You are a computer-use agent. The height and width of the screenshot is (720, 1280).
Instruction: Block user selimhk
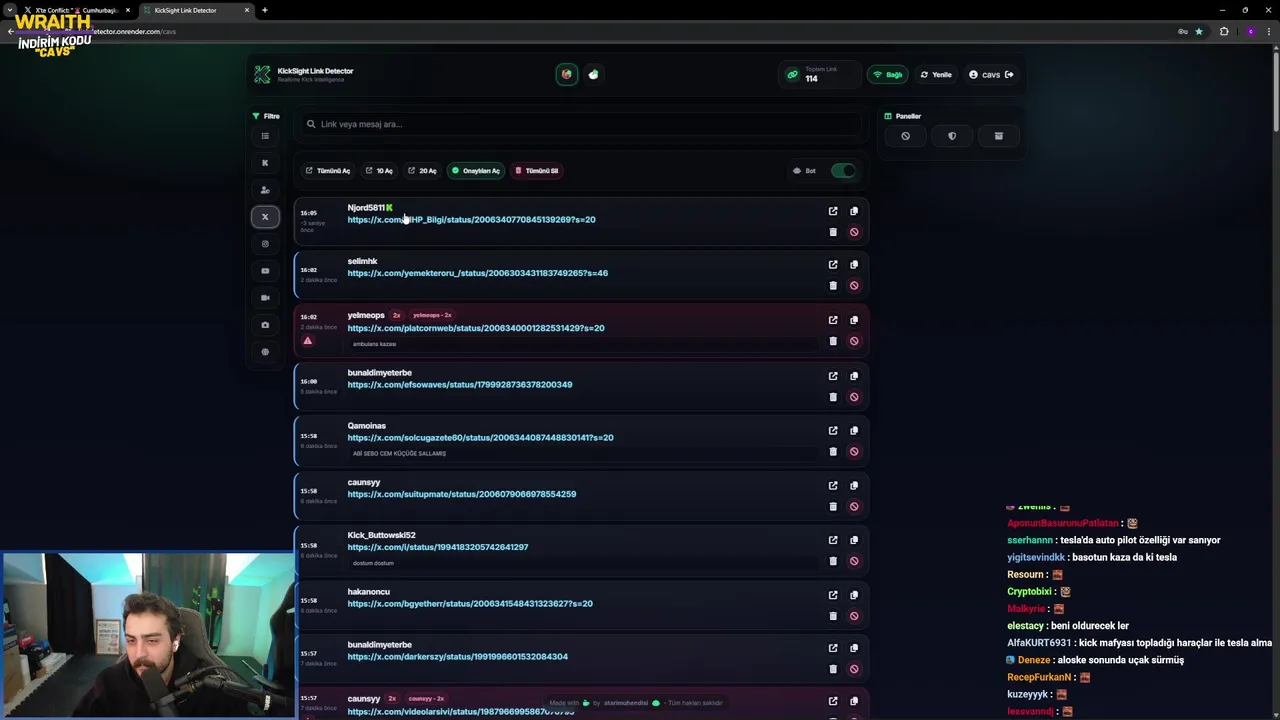[x=854, y=286]
